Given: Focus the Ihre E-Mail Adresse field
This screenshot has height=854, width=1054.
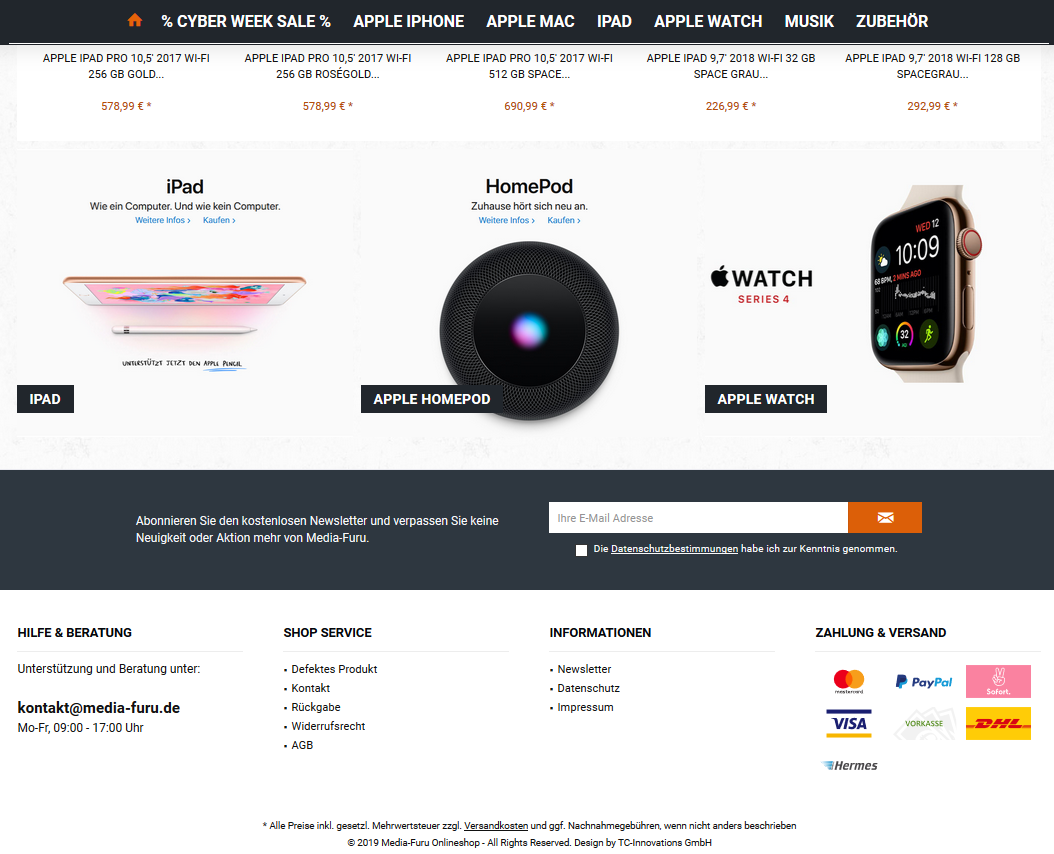Looking at the screenshot, I should (x=698, y=517).
